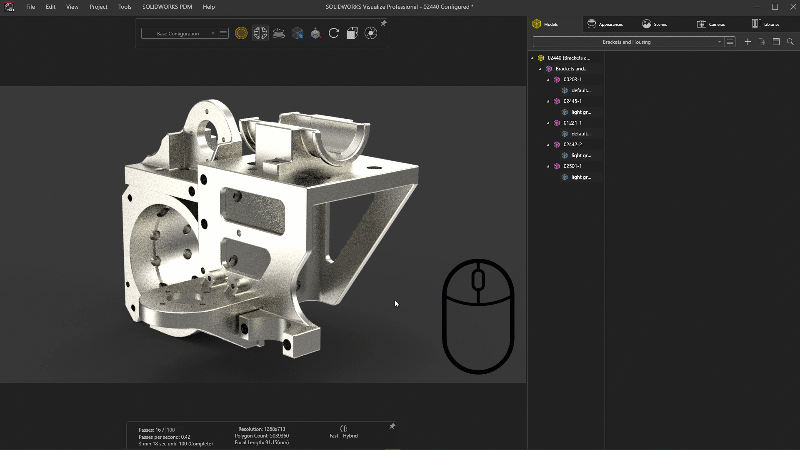Collapse the root model tree node

532,58
